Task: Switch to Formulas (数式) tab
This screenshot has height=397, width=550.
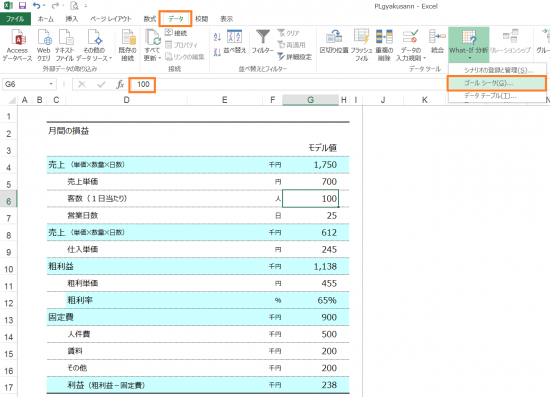Action: [150, 19]
